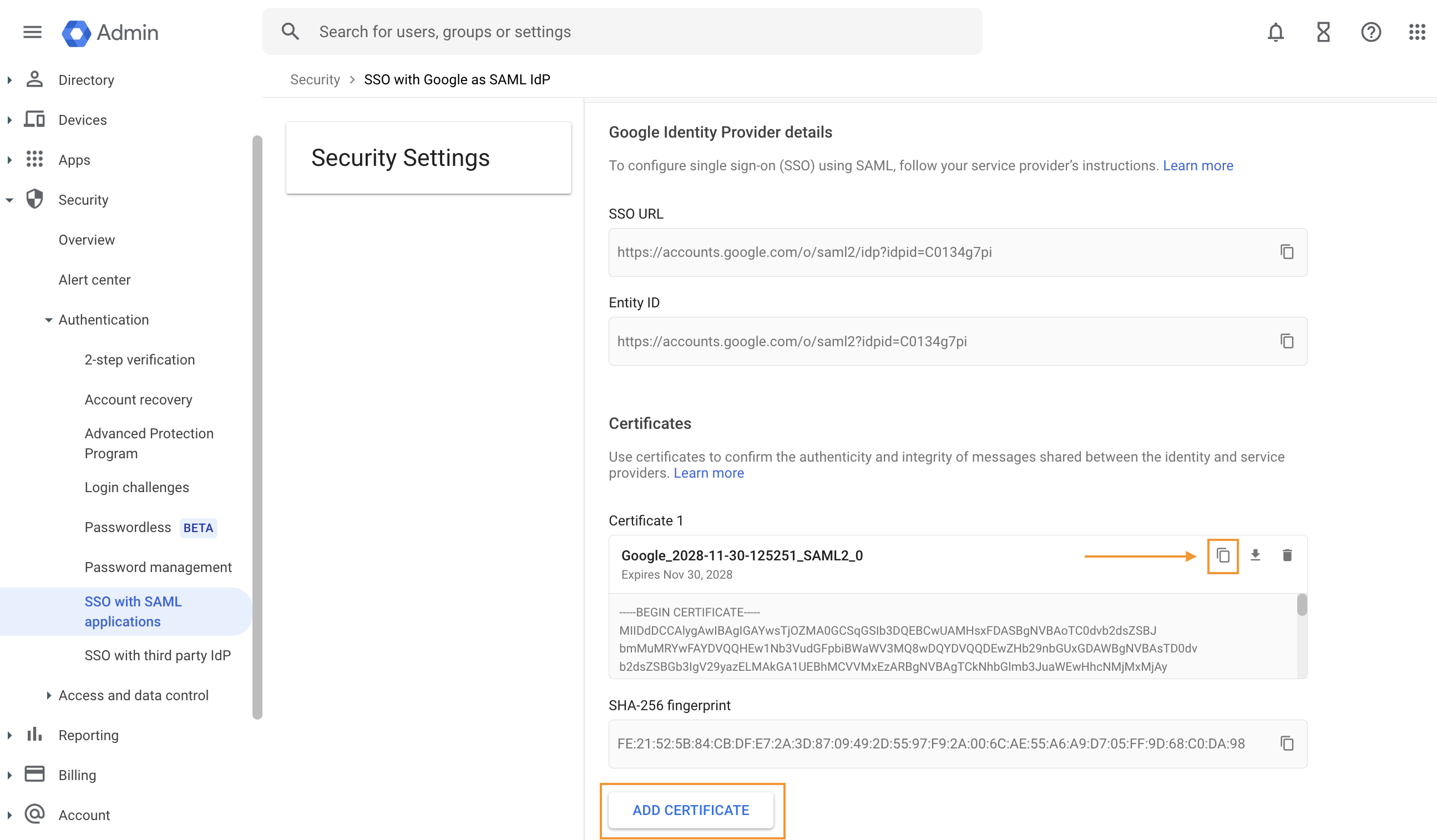Click the Entity ID text field
1437x840 pixels.
pos(958,341)
